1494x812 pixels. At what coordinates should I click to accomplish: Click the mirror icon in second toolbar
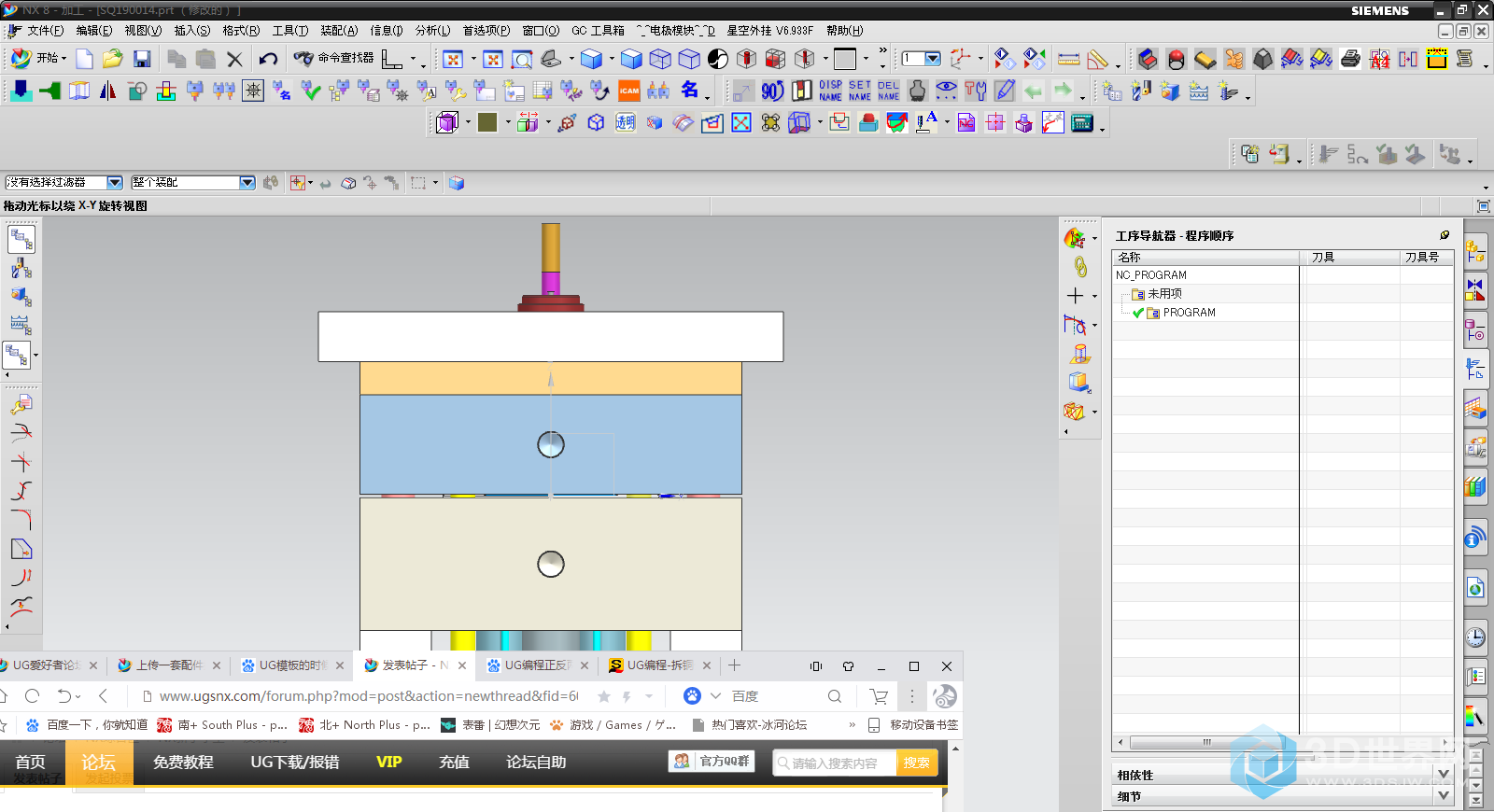click(x=108, y=91)
